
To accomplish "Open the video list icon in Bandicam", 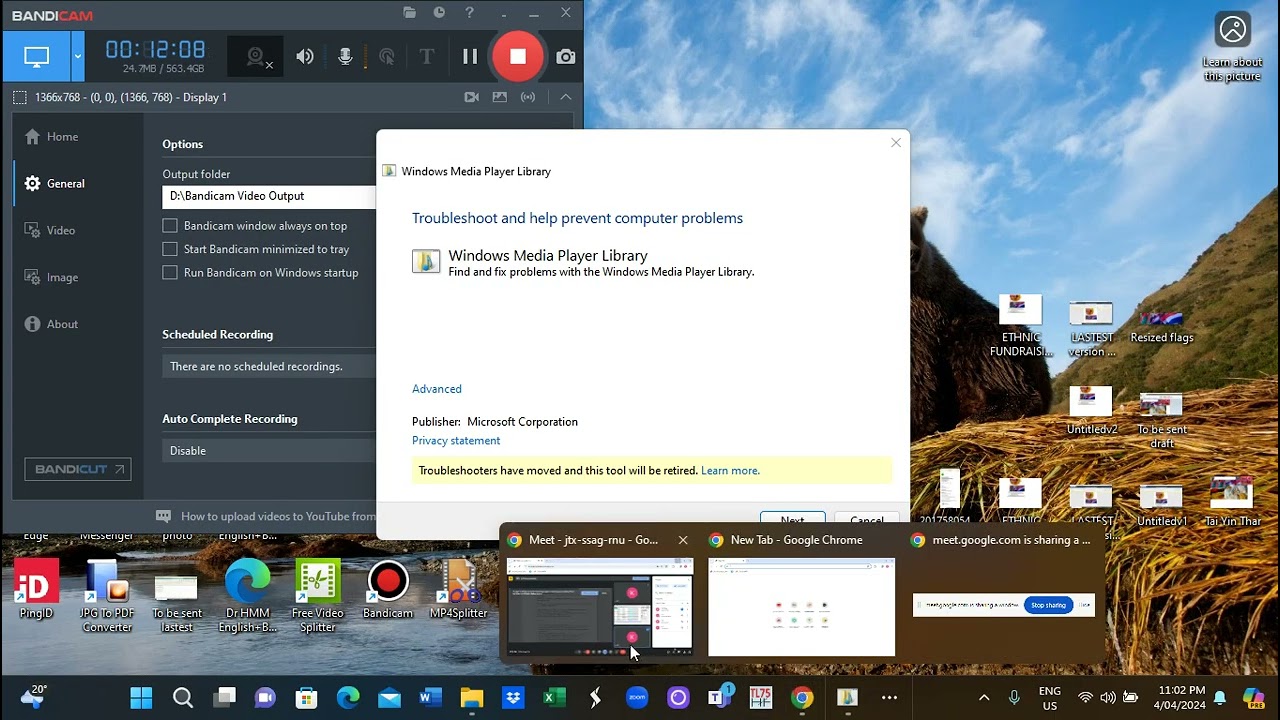I will coord(472,97).
